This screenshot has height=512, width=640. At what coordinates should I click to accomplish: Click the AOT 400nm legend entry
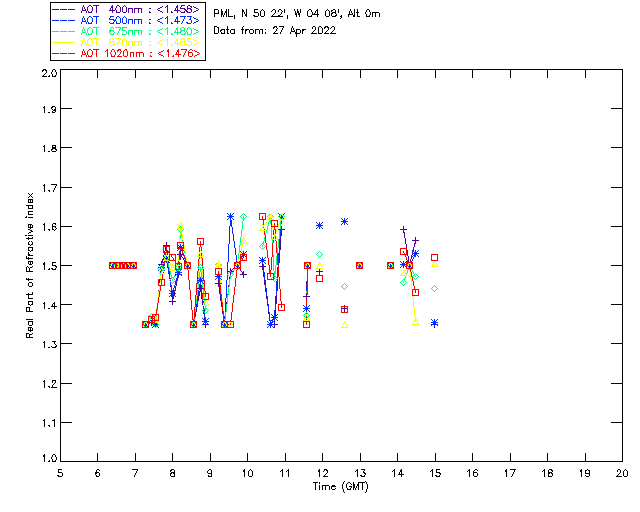click(x=127, y=9)
